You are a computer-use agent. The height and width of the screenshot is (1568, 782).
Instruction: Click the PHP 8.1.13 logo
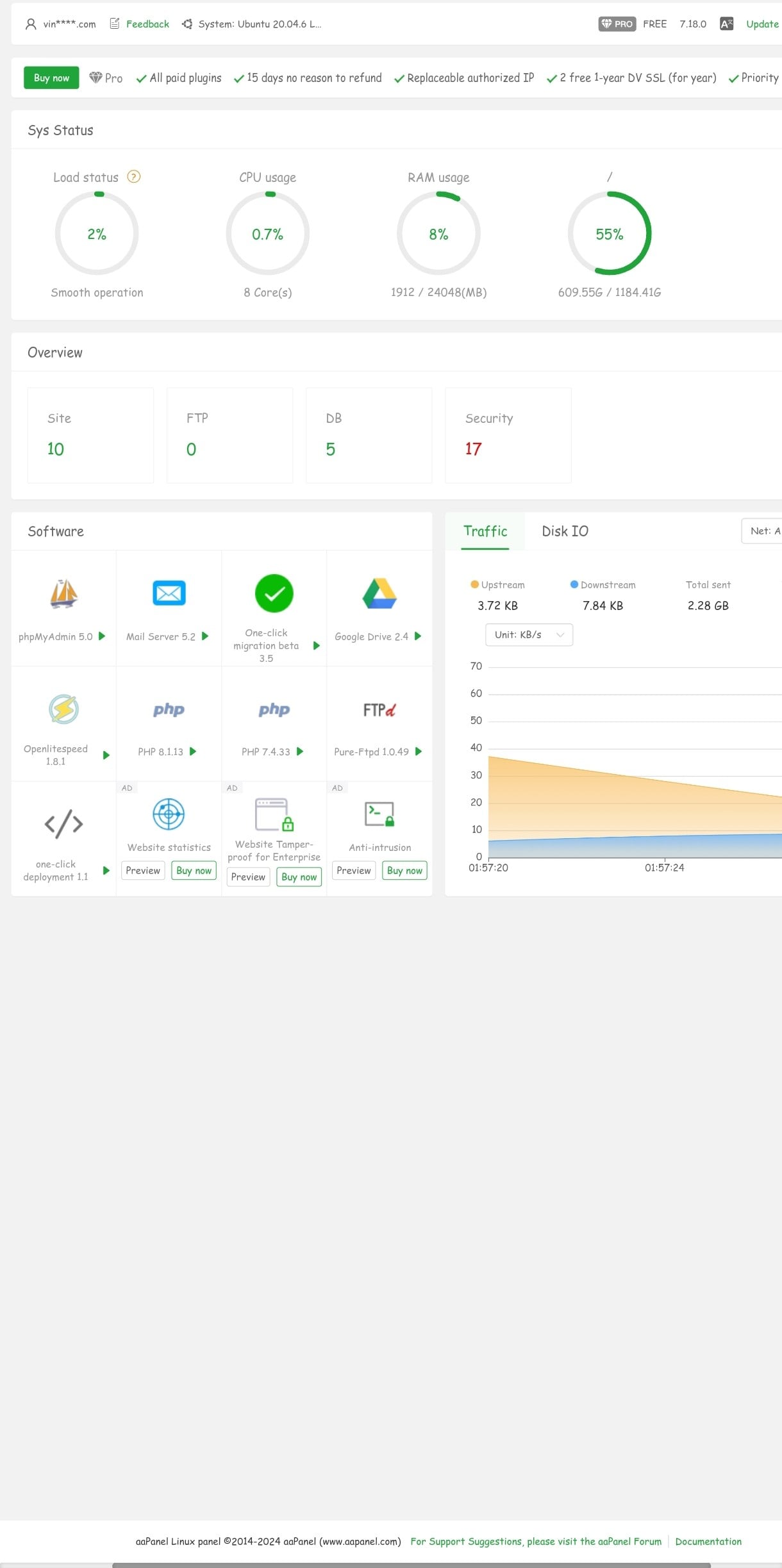coord(169,709)
